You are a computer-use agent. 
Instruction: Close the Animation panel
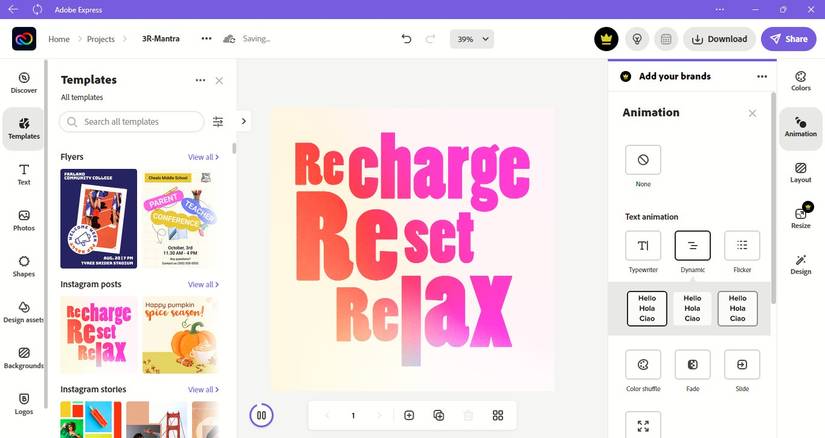coord(752,113)
